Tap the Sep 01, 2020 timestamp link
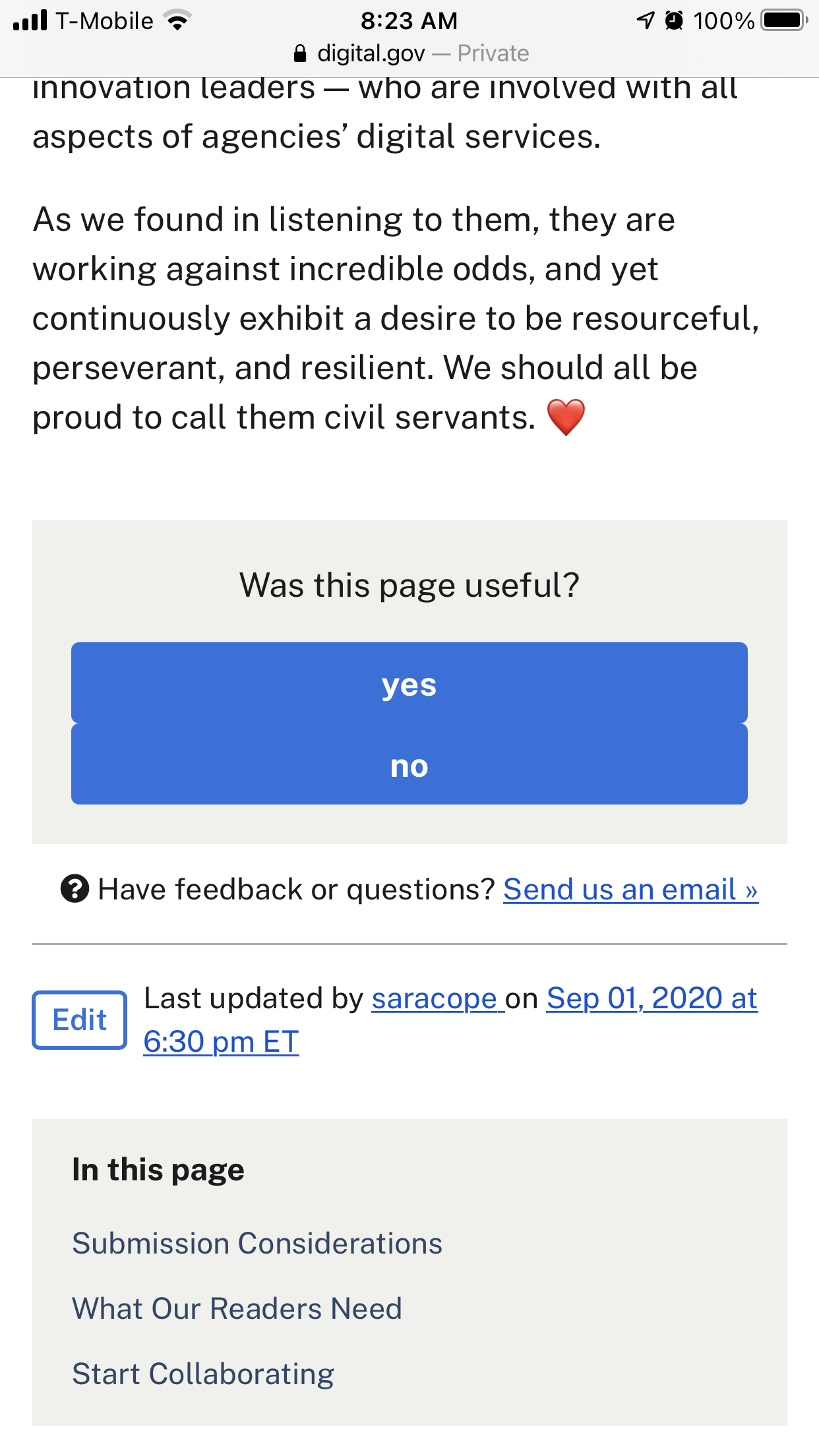The width and height of the screenshot is (819, 1456). [652, 998]
